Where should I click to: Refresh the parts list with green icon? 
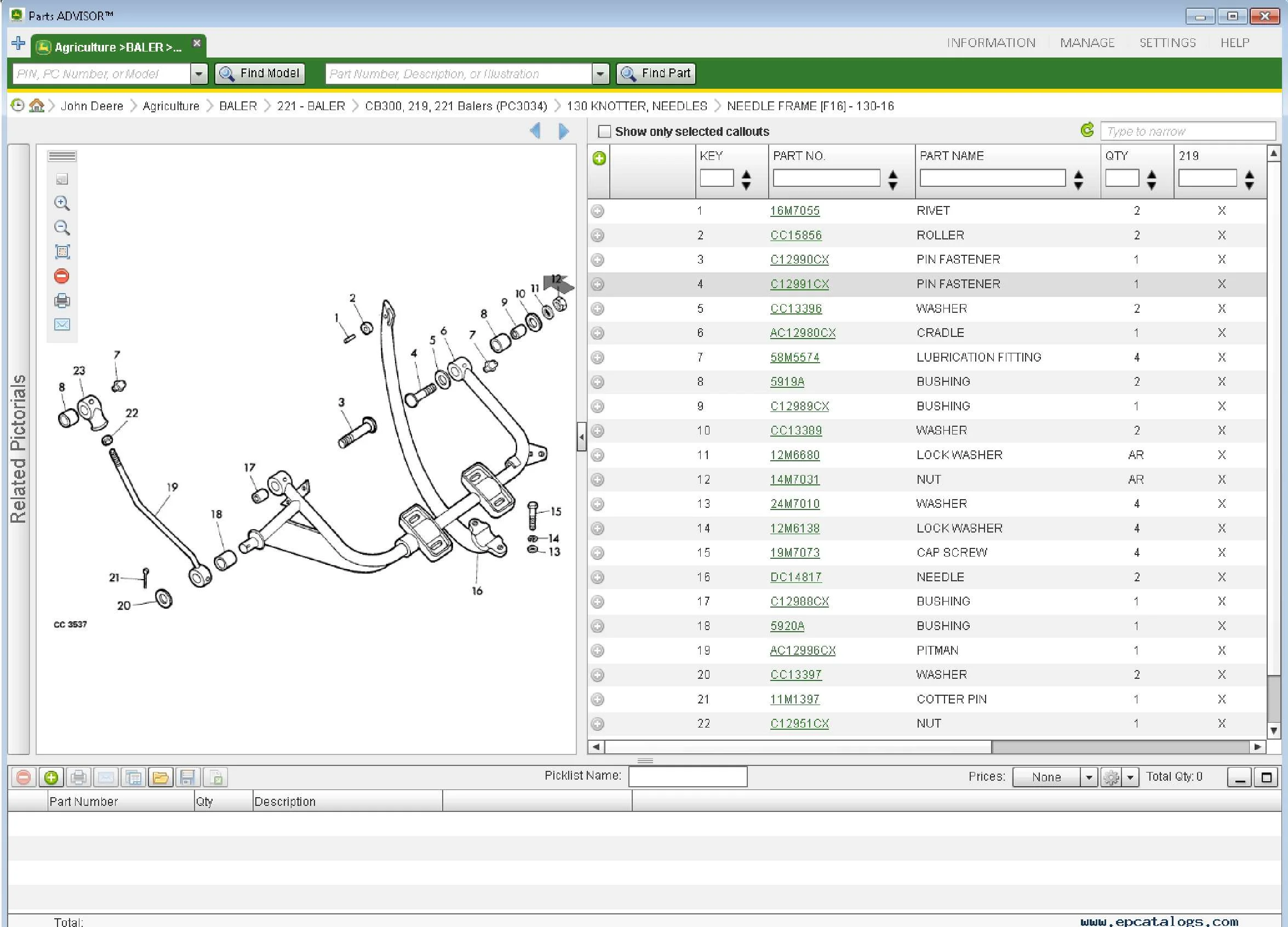tap(1087, 130)
